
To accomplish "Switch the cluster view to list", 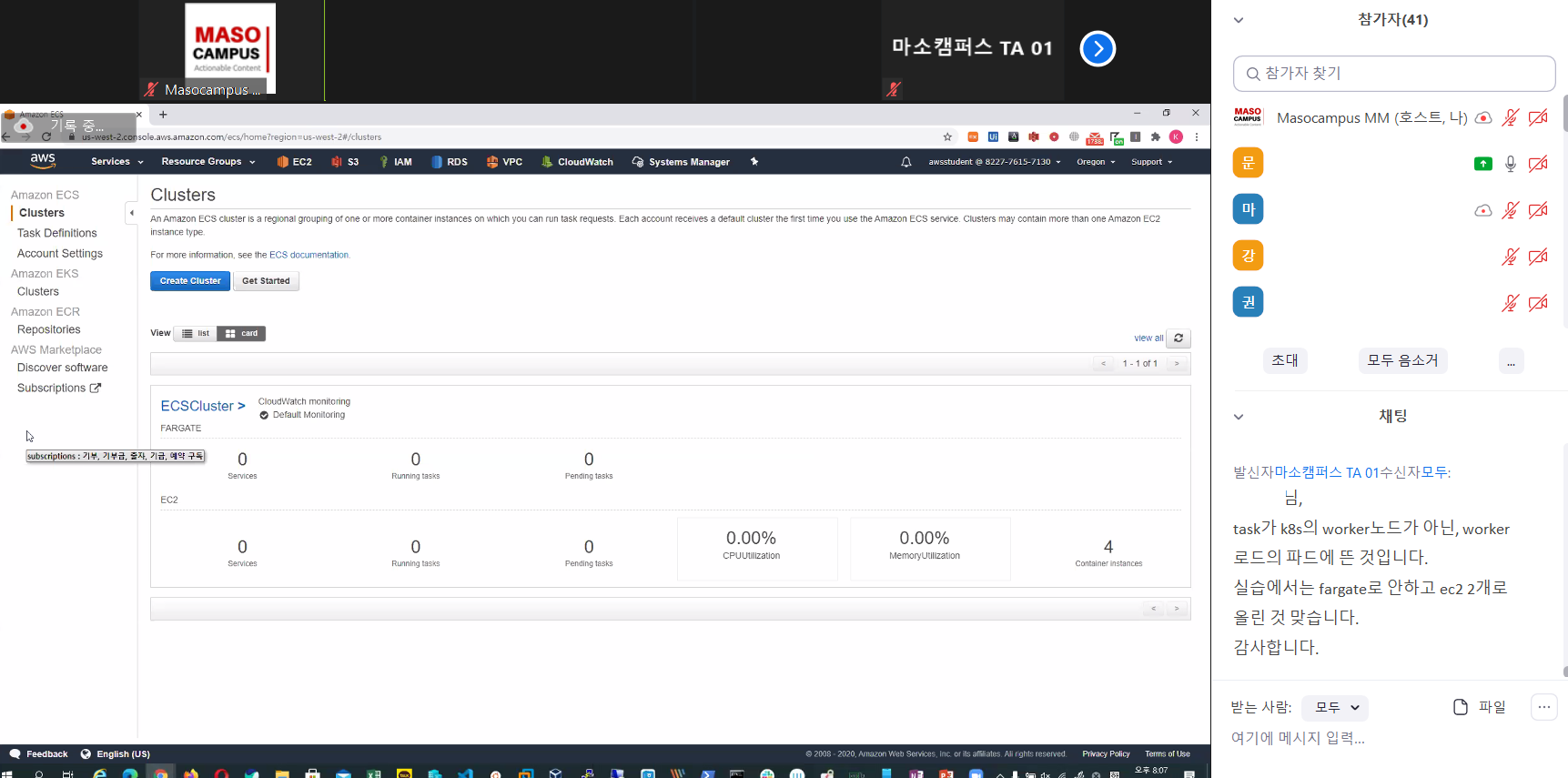I will coord(196,334).
